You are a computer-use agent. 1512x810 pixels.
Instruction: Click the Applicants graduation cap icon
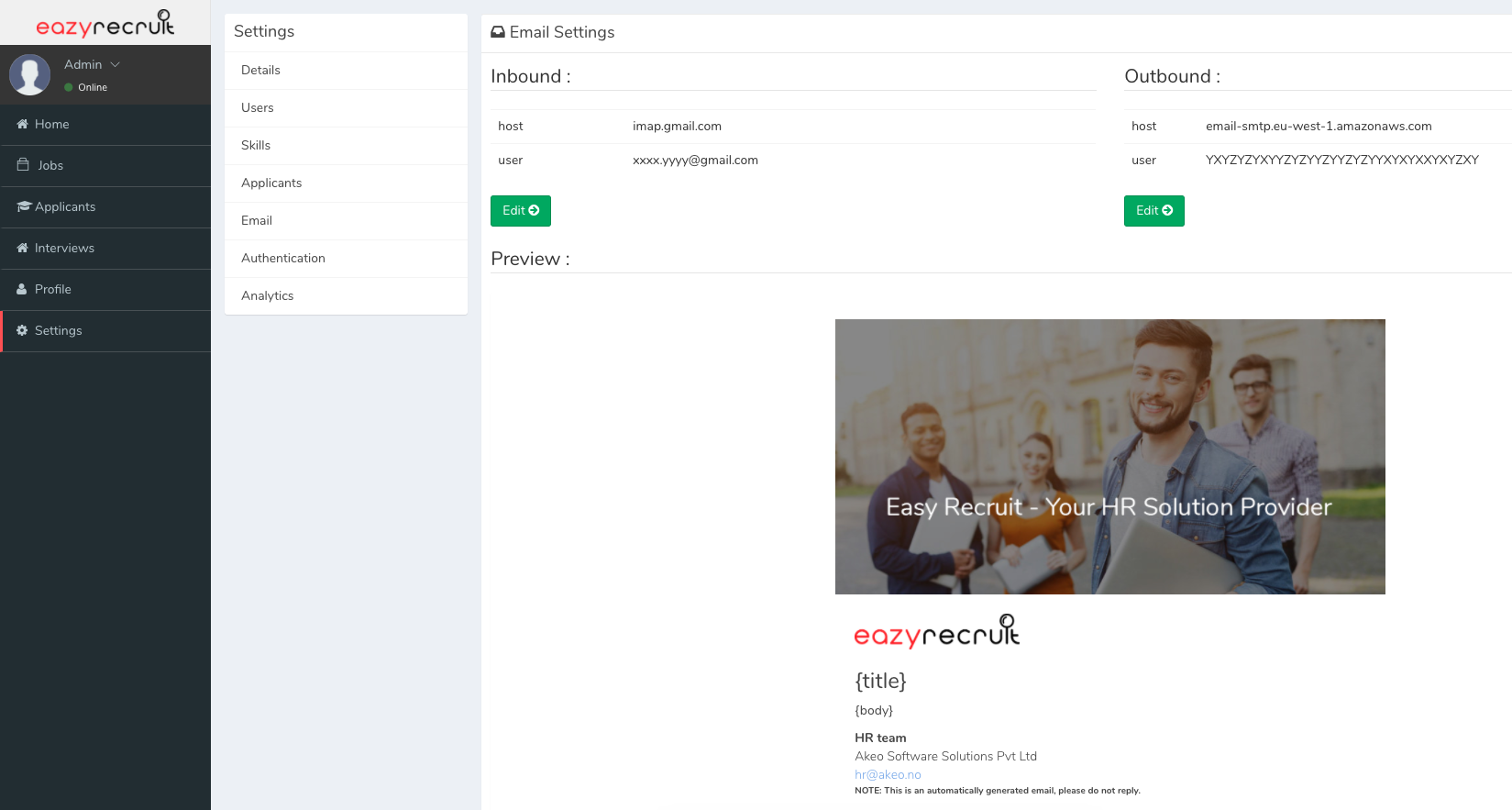pyautogui.click(x=24, y=206)
